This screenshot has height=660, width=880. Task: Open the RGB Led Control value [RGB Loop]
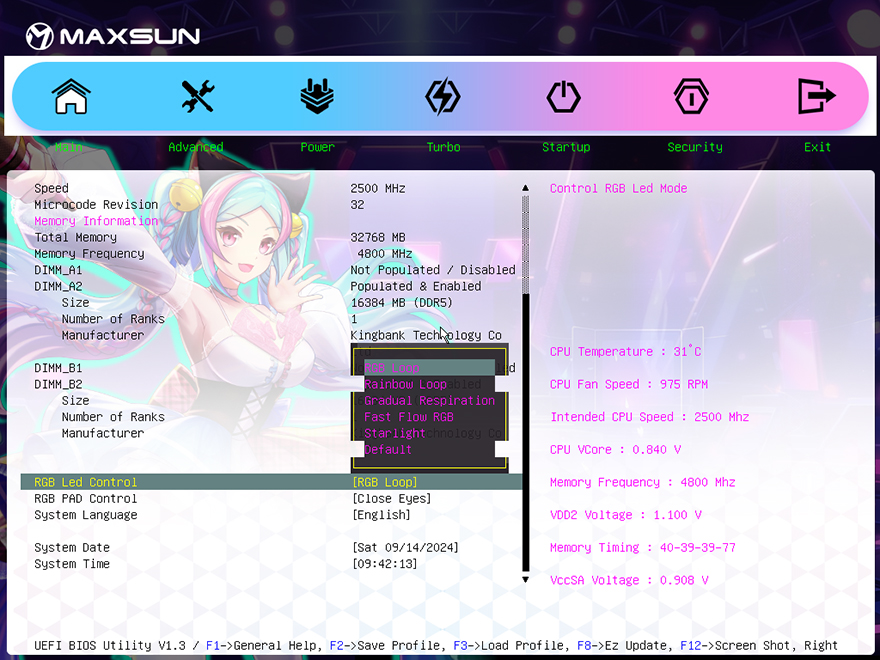pos(384,482)
